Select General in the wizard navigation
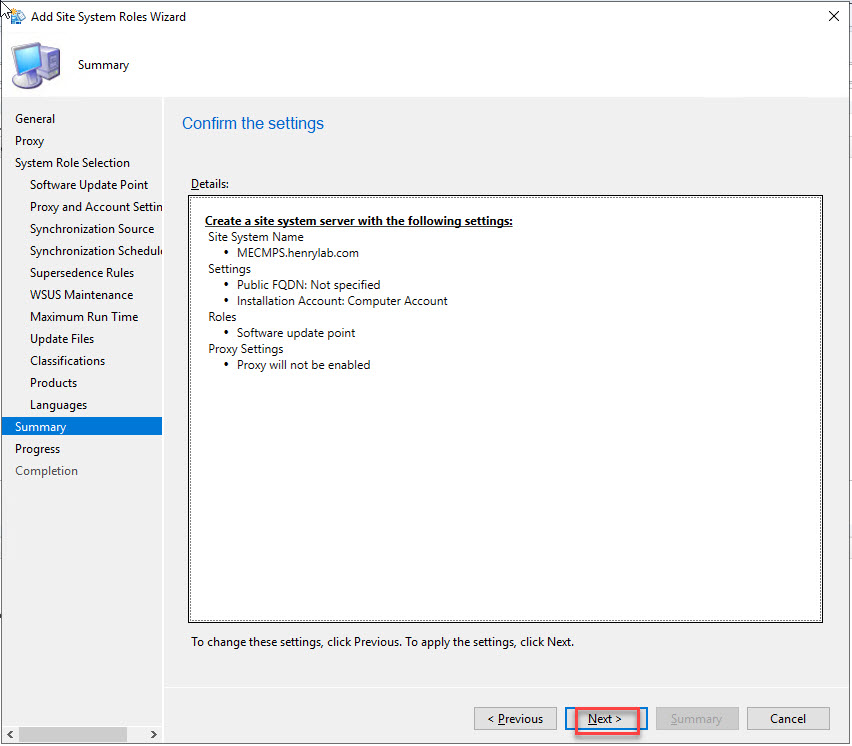This screenshot has width=852, height=746. click(35, 119)
